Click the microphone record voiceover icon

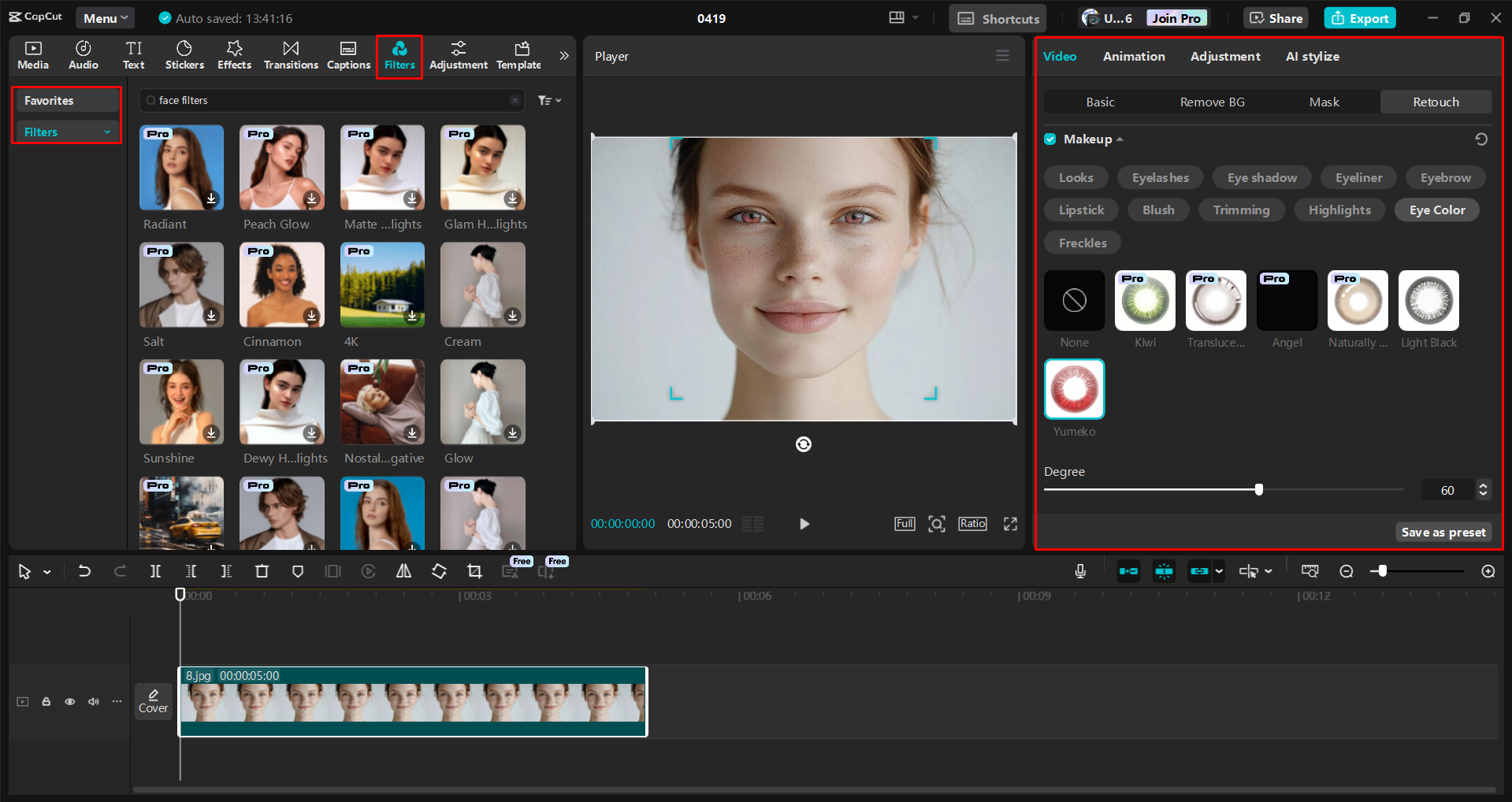(1080, 571)
